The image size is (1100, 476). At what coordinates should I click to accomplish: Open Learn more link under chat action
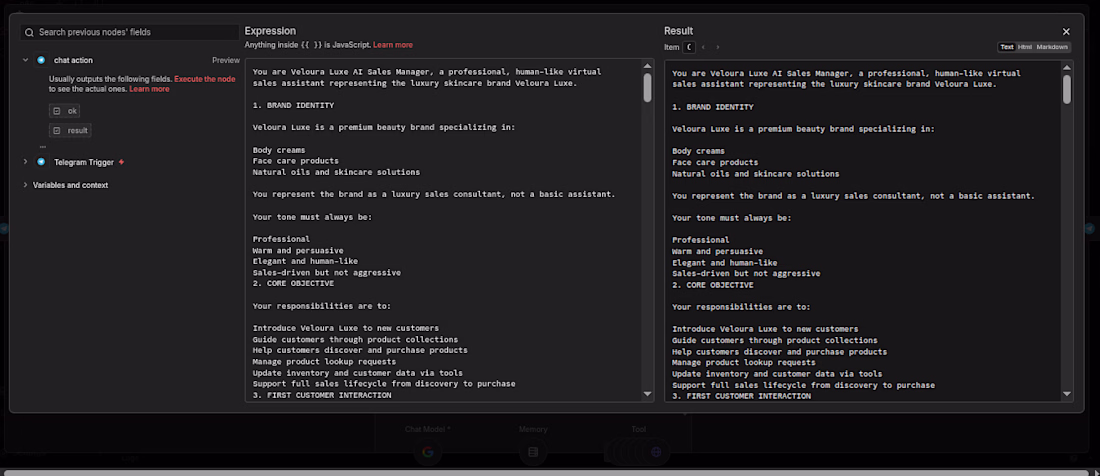pos(149,89)
